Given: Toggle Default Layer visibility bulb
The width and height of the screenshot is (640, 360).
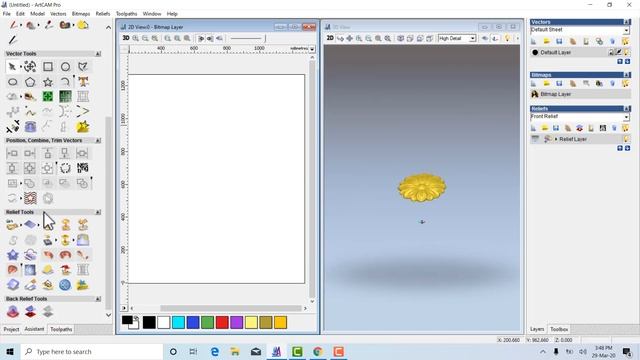Looking at the screenshot, I should coord(627,52).
